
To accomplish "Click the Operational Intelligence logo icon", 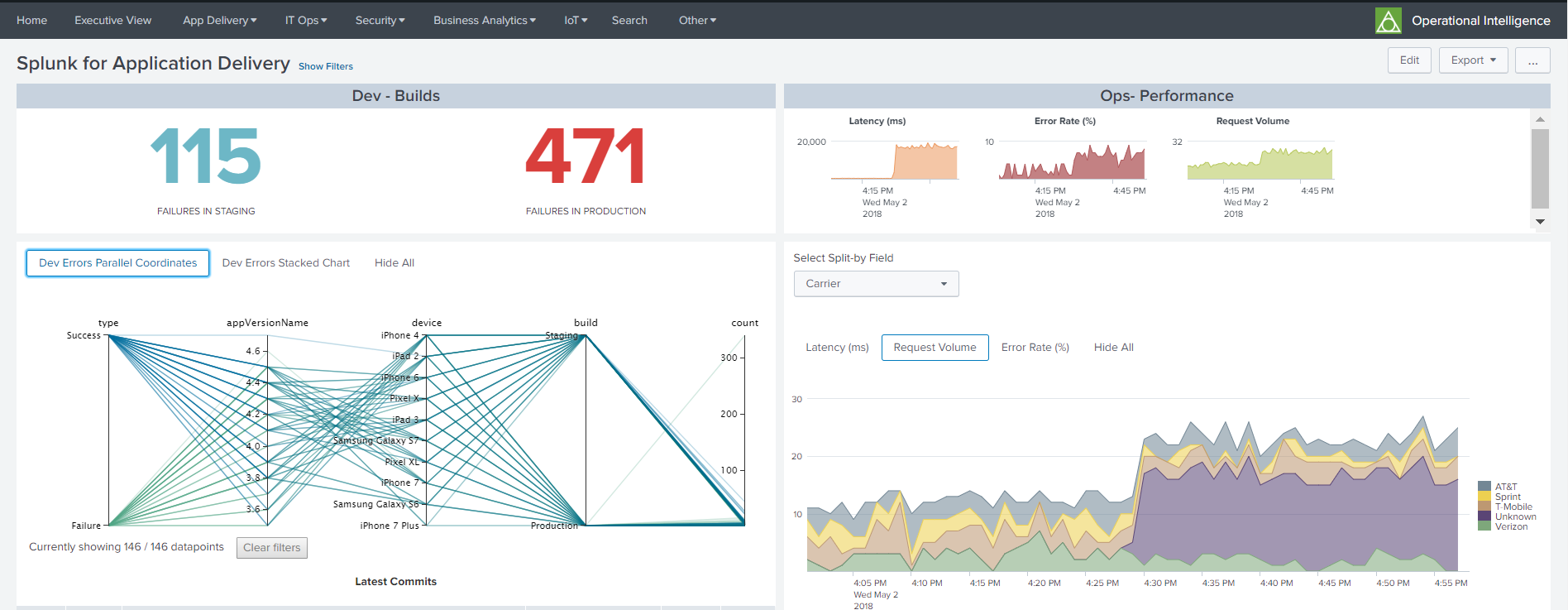I will click(1389, 21).
